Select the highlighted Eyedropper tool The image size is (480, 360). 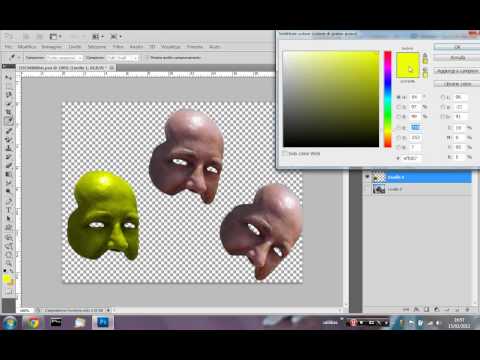pos(8,121)
